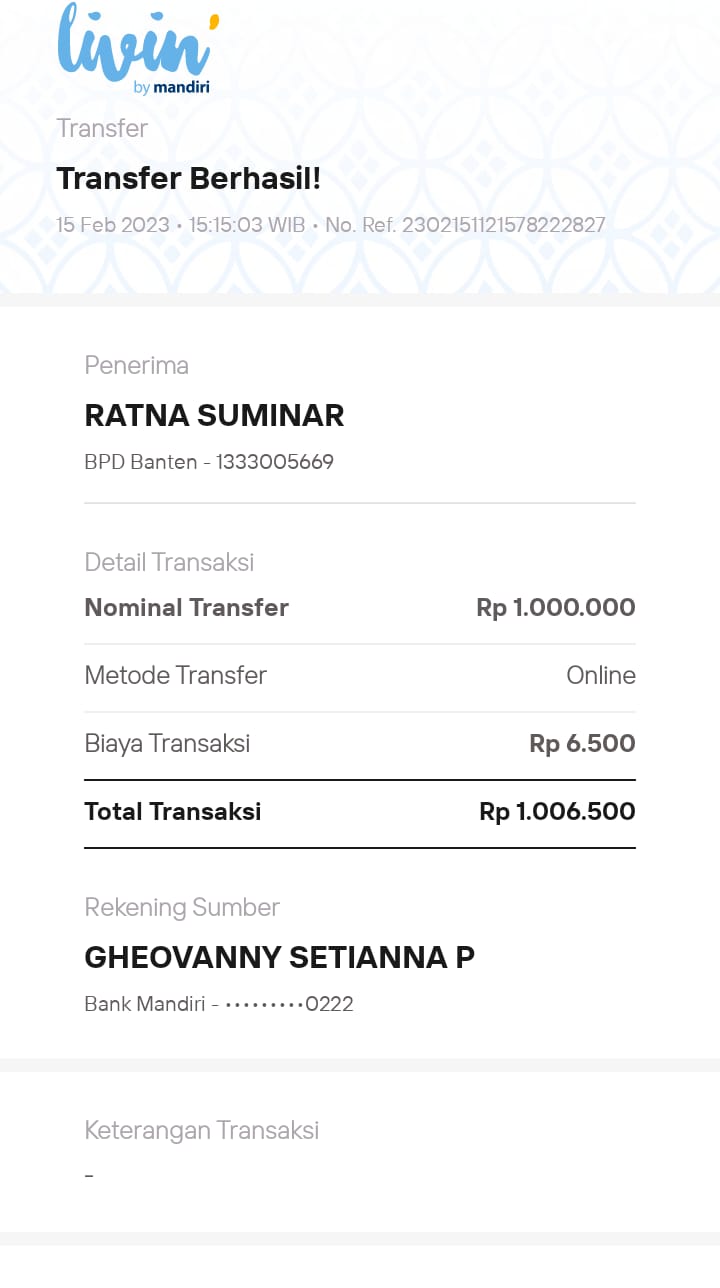This screenshot has width=720, height=1288.
Task: Click the "Transfer Berhasil!" heading
Action: pyautogui.click(x=188, y=179)
